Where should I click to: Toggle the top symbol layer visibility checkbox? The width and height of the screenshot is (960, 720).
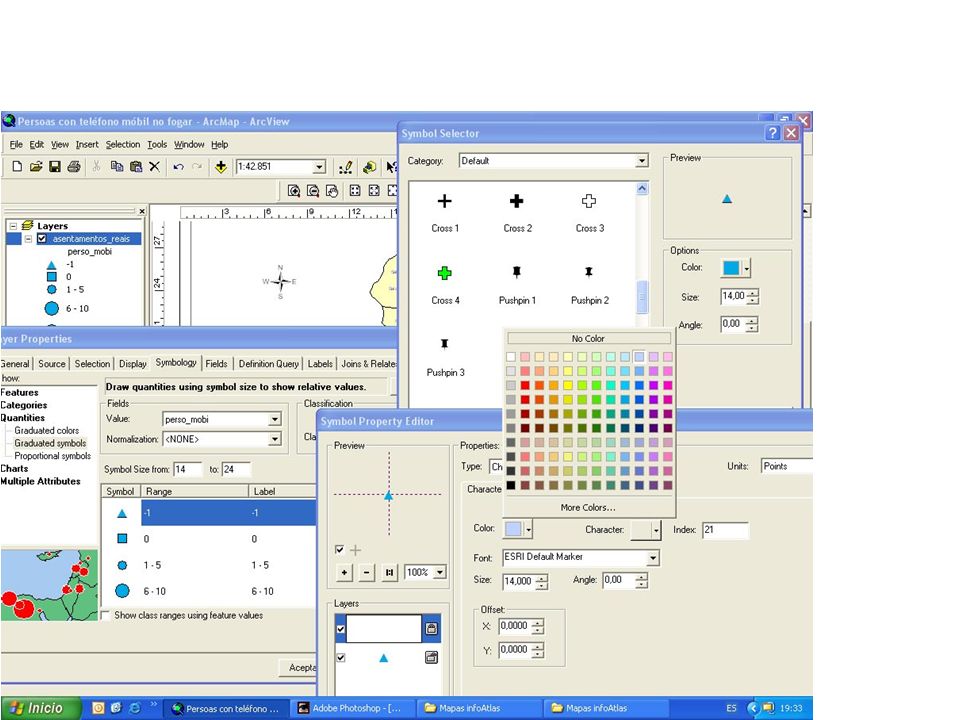341,629
